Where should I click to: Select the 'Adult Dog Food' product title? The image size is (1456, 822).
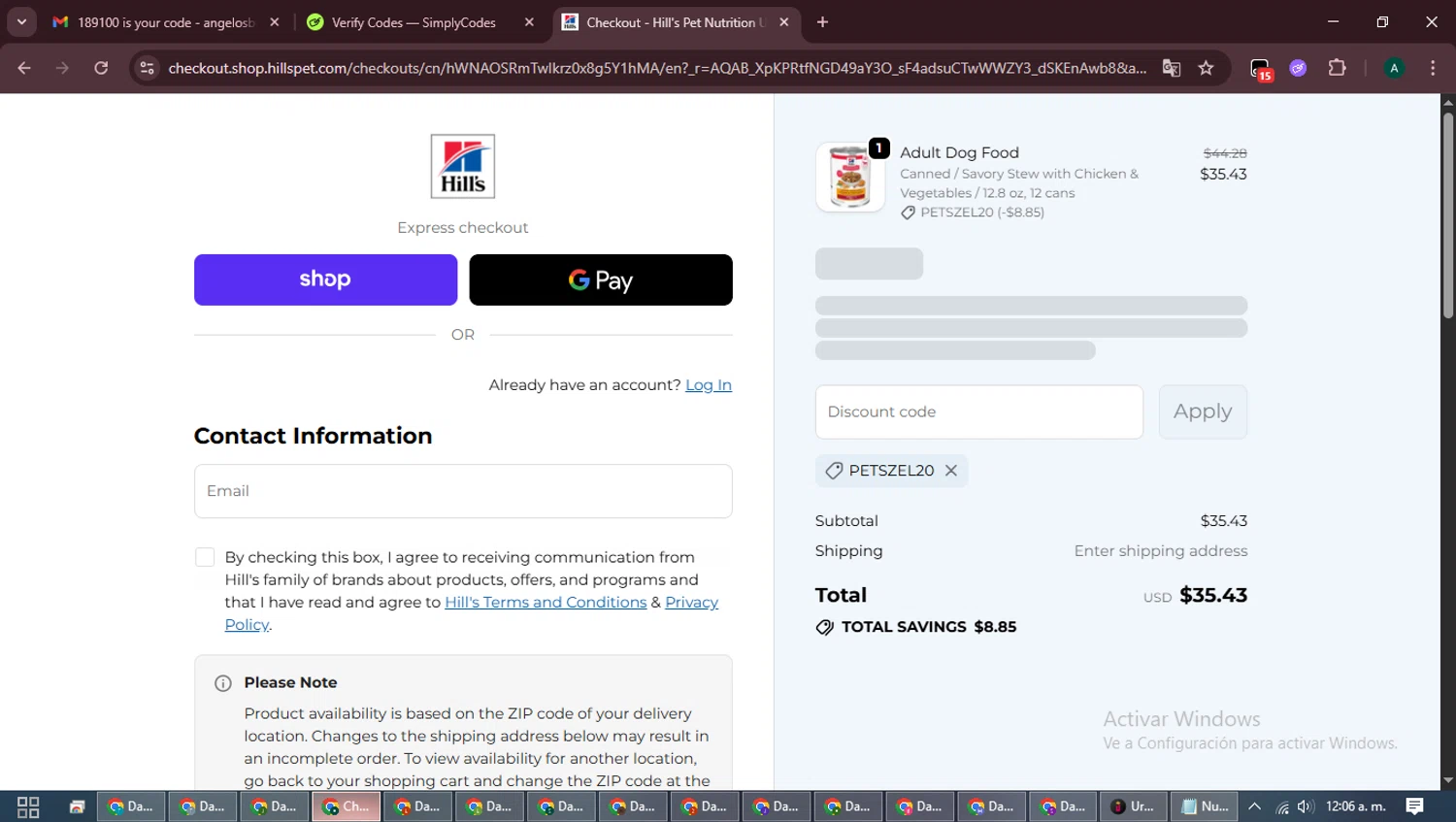(x=959, y=152)
